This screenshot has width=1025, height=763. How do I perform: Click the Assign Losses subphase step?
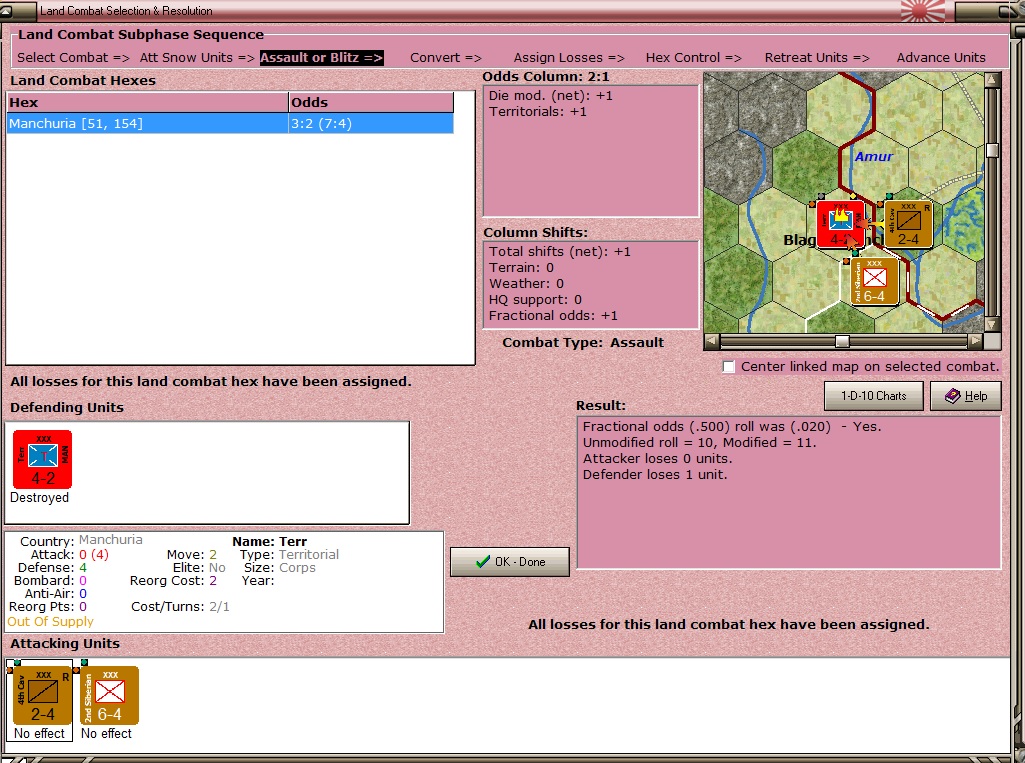point(569,58)
